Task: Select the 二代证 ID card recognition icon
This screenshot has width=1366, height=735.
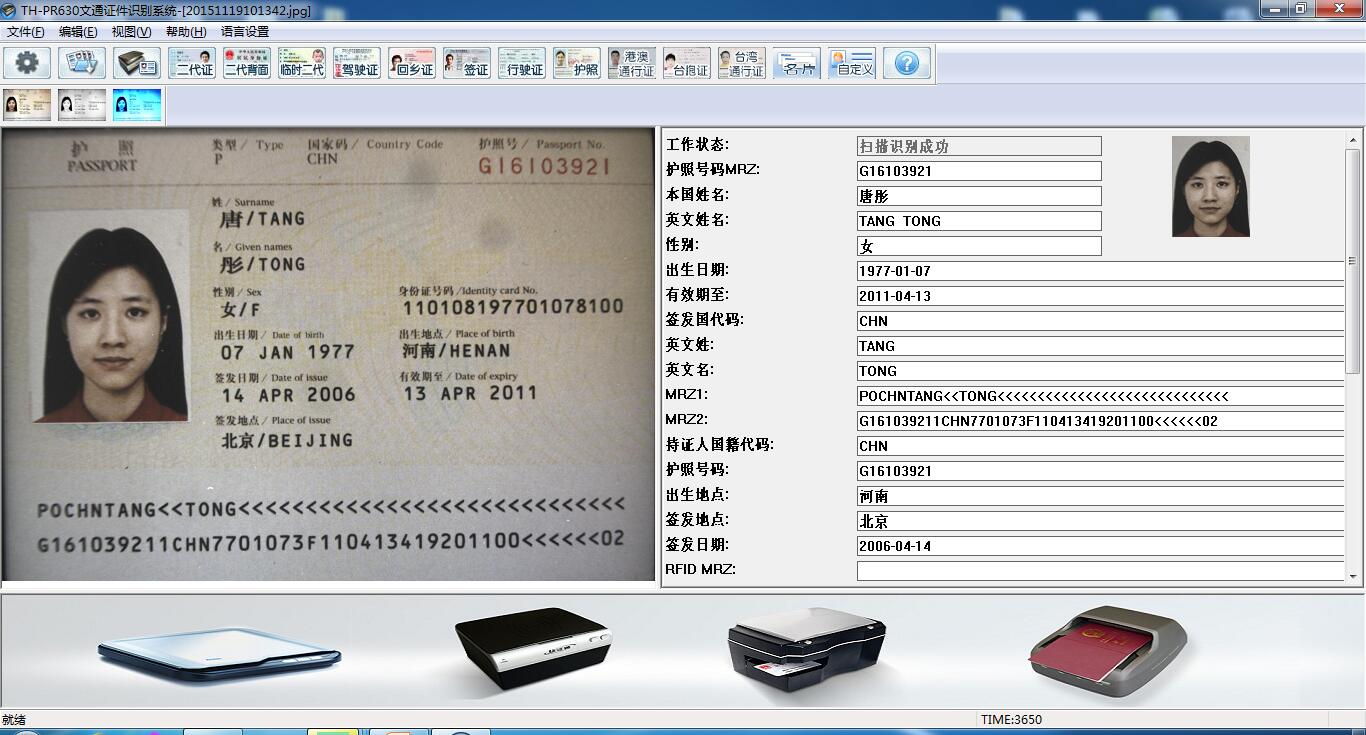Action: pyautogui.click(x=192, y=62)
